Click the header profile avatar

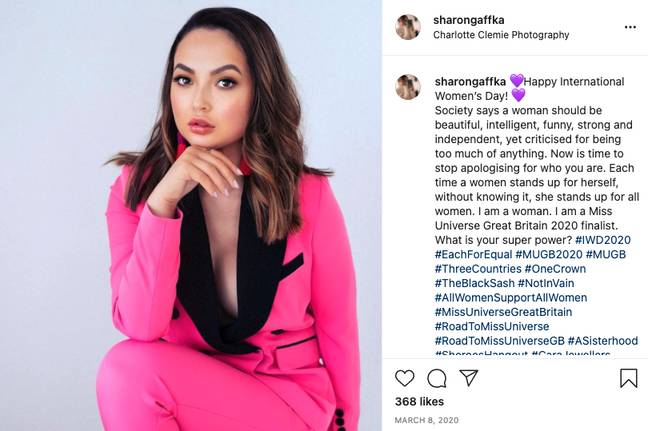click(x=408, y=27)
